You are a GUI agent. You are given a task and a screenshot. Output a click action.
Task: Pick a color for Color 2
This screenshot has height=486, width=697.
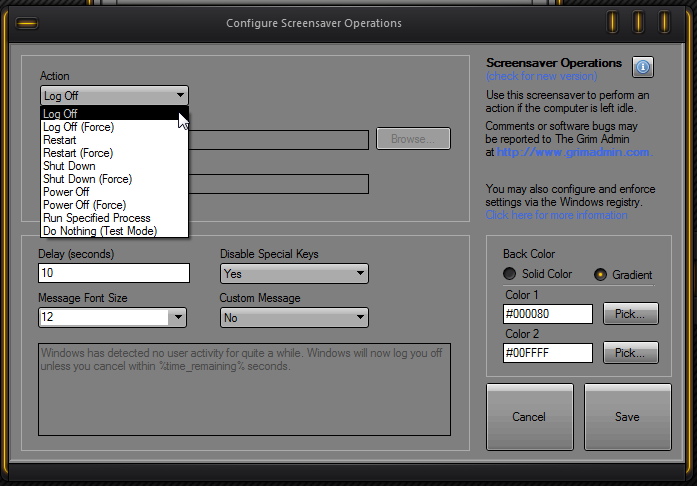630,353
